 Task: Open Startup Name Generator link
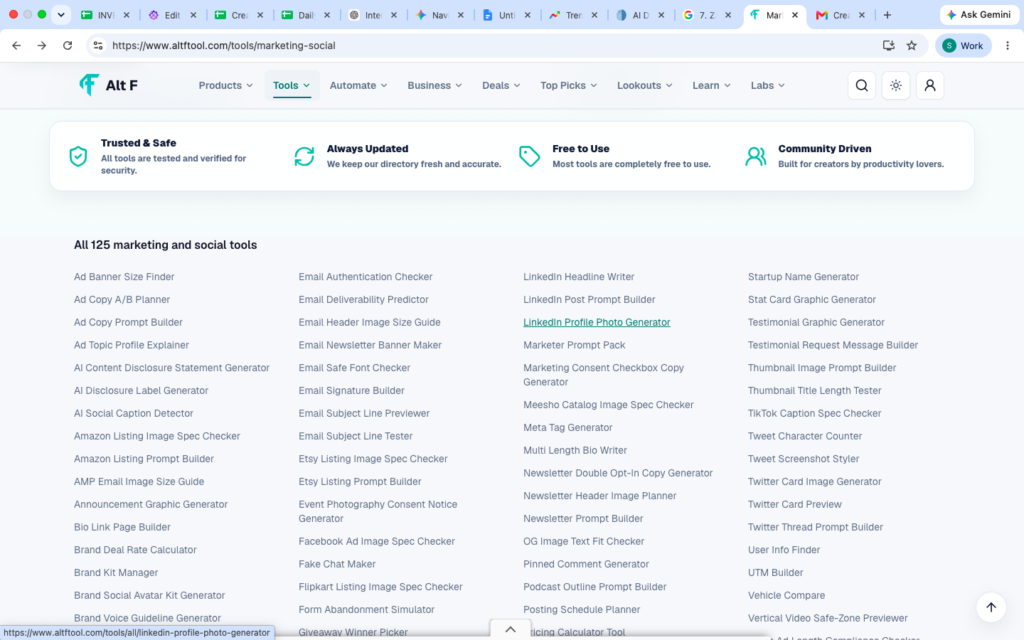pyautogui.click(x=803, y=277)
